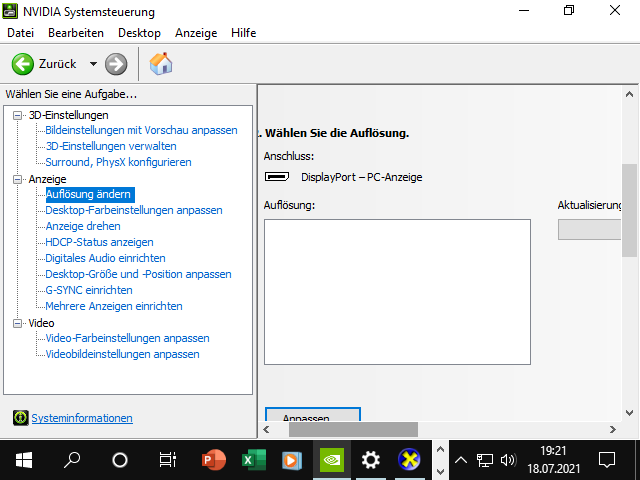Open the blue-yellow X taskbar app

(409, 460)
